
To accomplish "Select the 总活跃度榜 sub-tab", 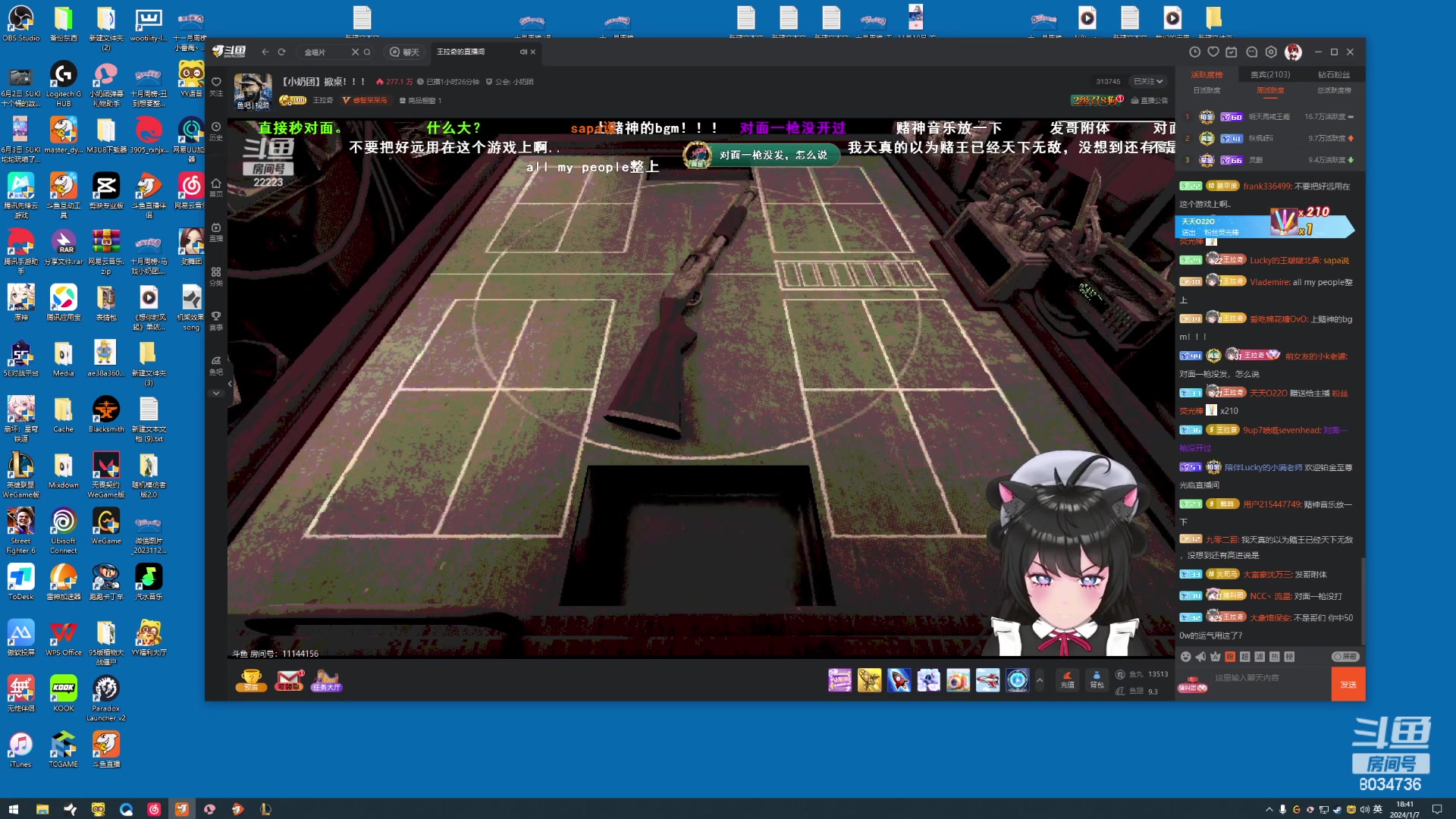I will tap(1334, 90).
